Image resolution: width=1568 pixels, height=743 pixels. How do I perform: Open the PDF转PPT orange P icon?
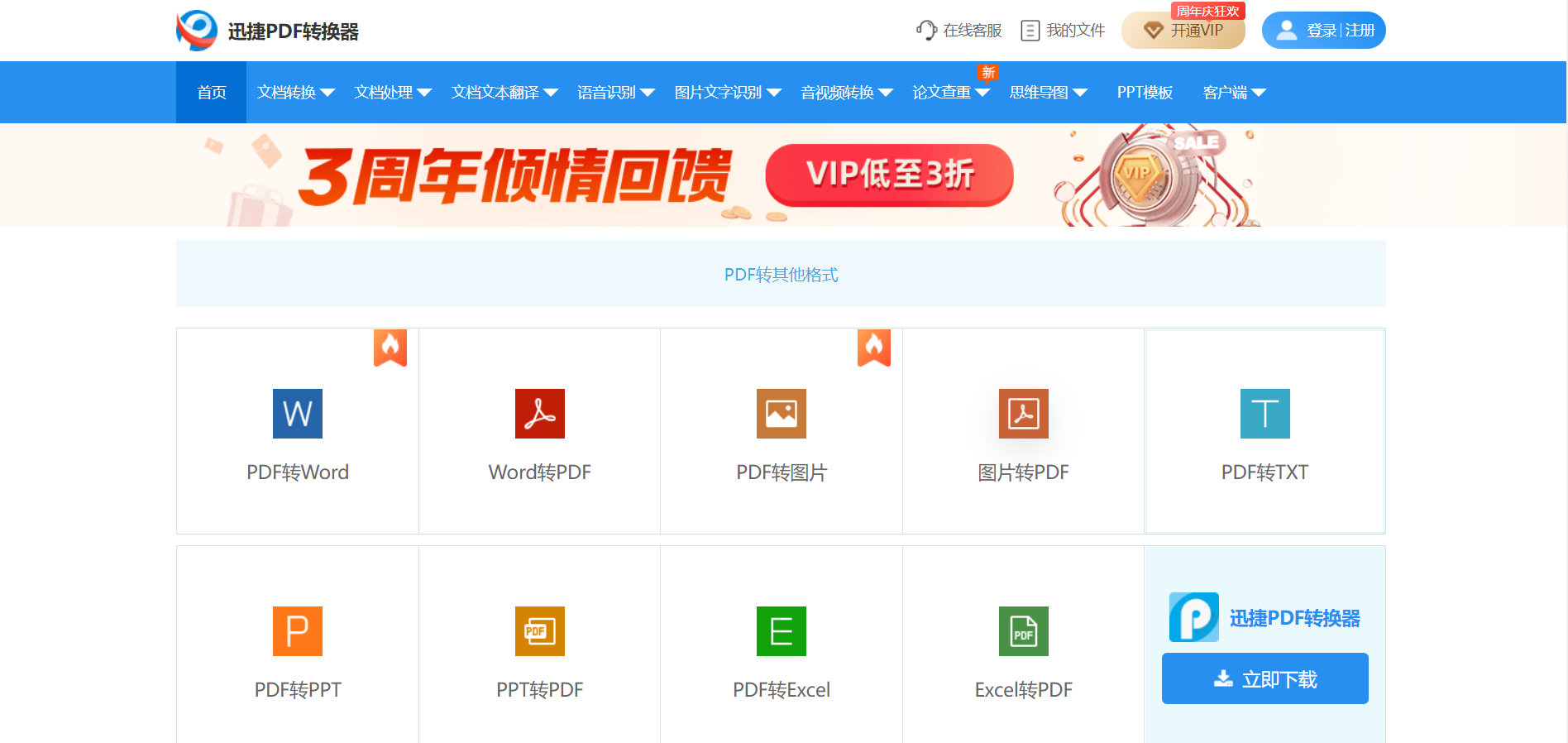tap(297, 631)
